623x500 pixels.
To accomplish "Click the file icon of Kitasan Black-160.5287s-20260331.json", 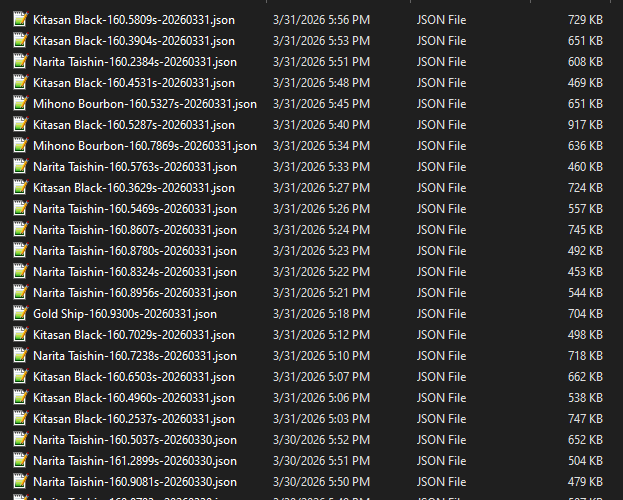I will point(21,124).
